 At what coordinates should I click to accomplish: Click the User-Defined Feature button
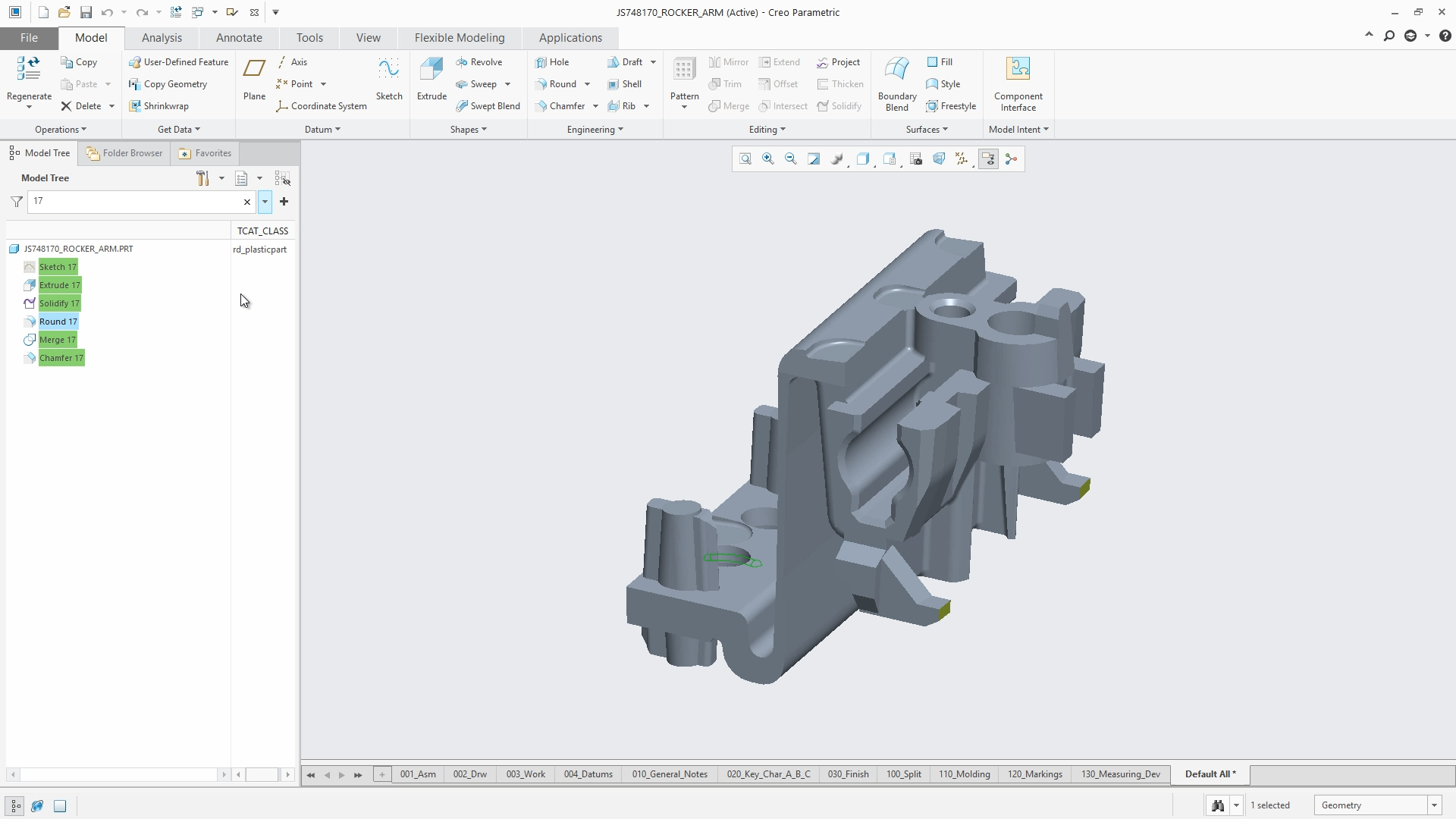point(178,62)
